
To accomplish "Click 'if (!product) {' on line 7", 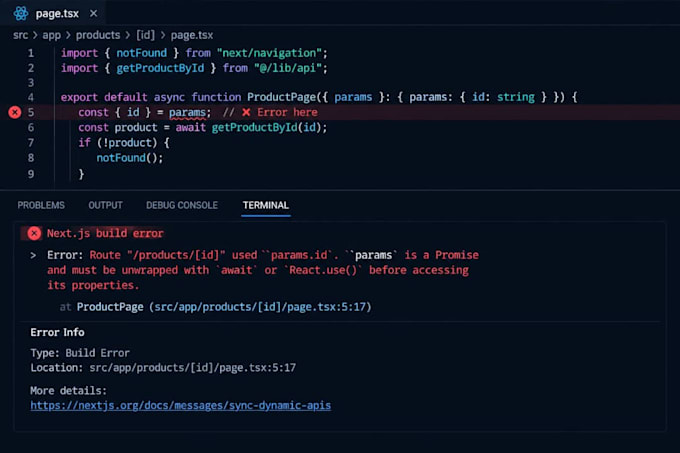I will click(x=124, y=143).
